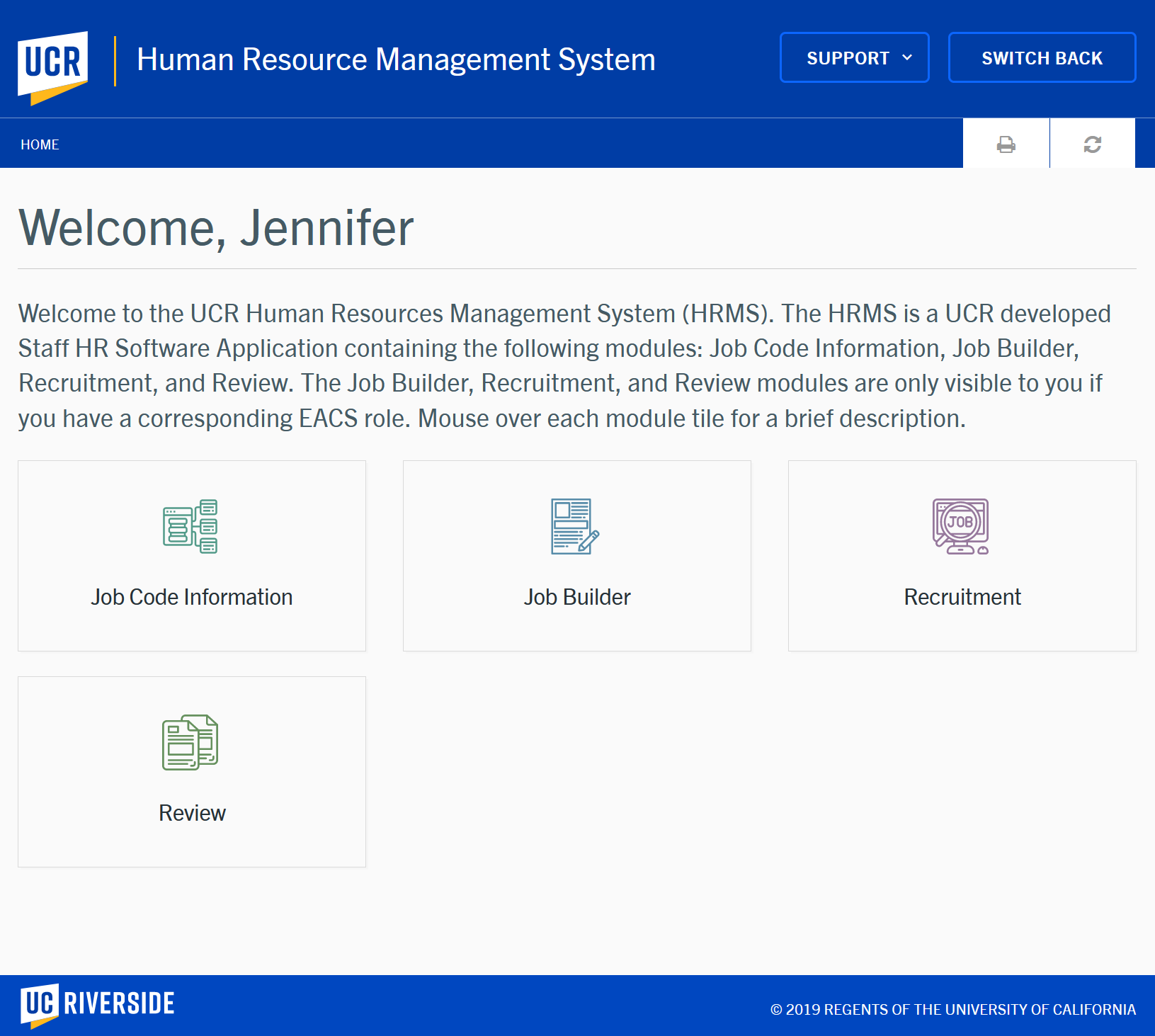
Task: Open the Recruitment module label
Action: (962, 597)
